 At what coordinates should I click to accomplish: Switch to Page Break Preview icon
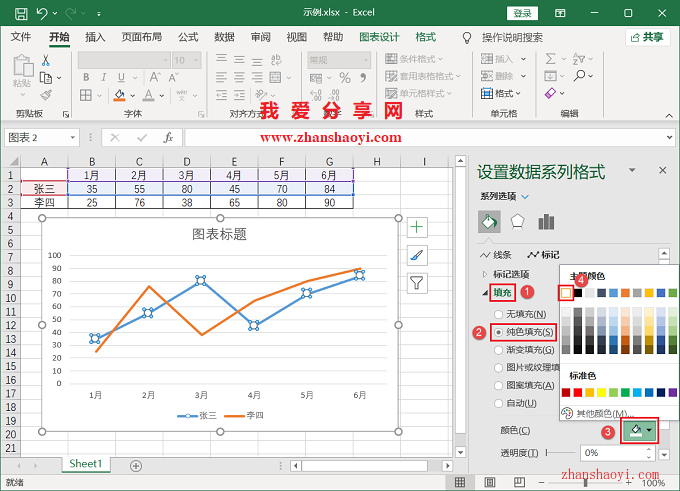[x=519, y=482]
